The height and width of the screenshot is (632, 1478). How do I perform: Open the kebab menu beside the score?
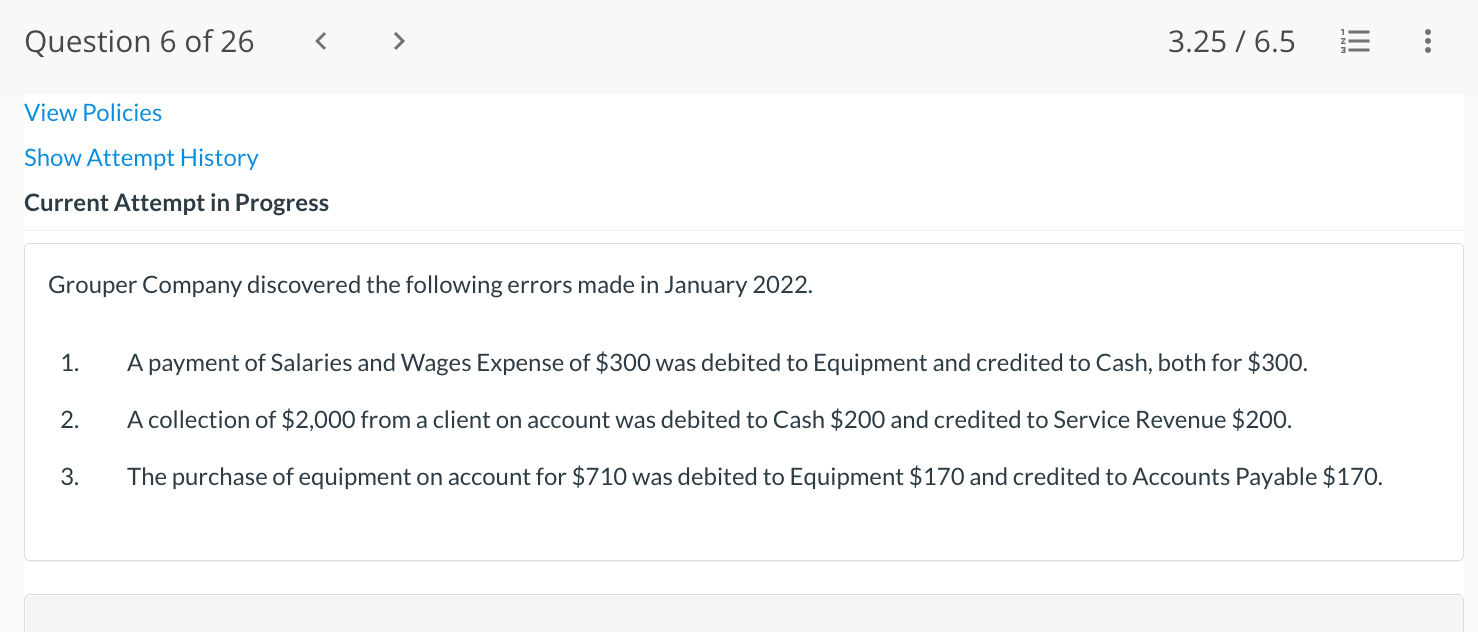pyautogui.click(x=1427, y=41)
